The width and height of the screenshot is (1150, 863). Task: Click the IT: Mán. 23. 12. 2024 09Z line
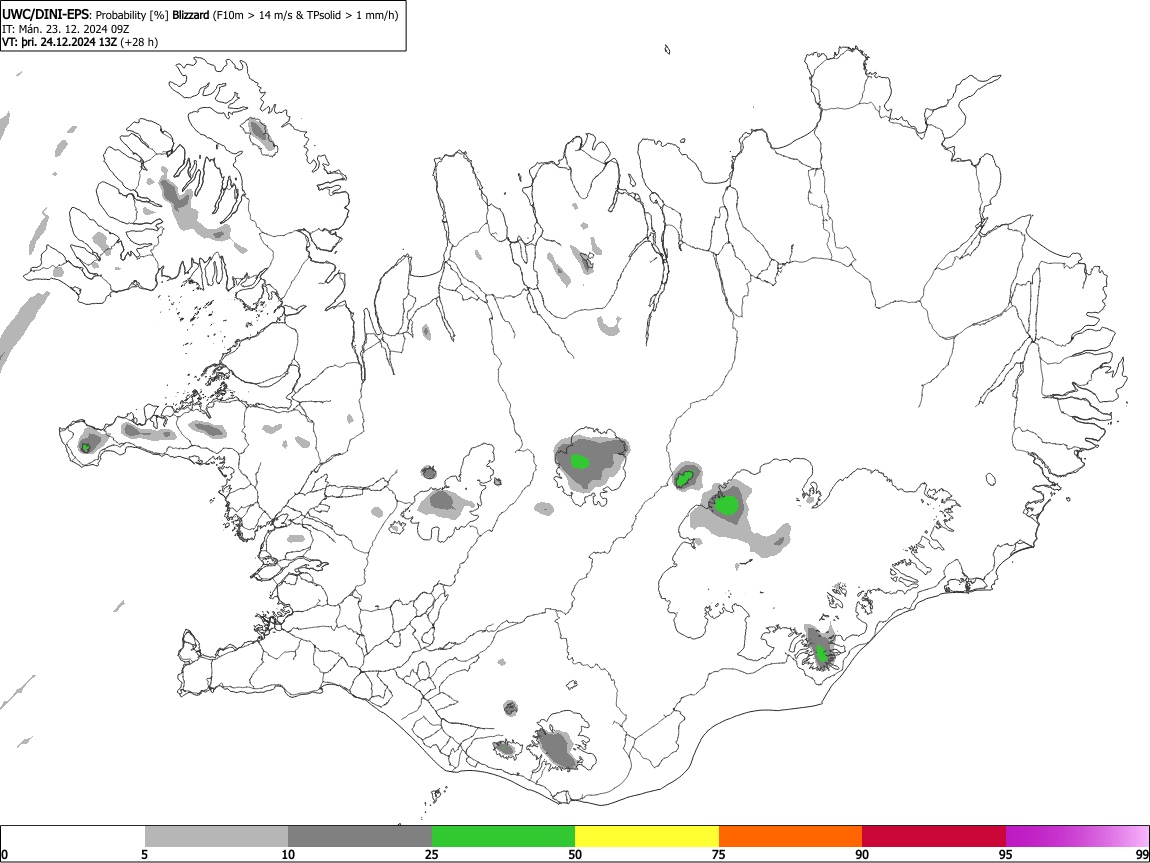point(66,29)
